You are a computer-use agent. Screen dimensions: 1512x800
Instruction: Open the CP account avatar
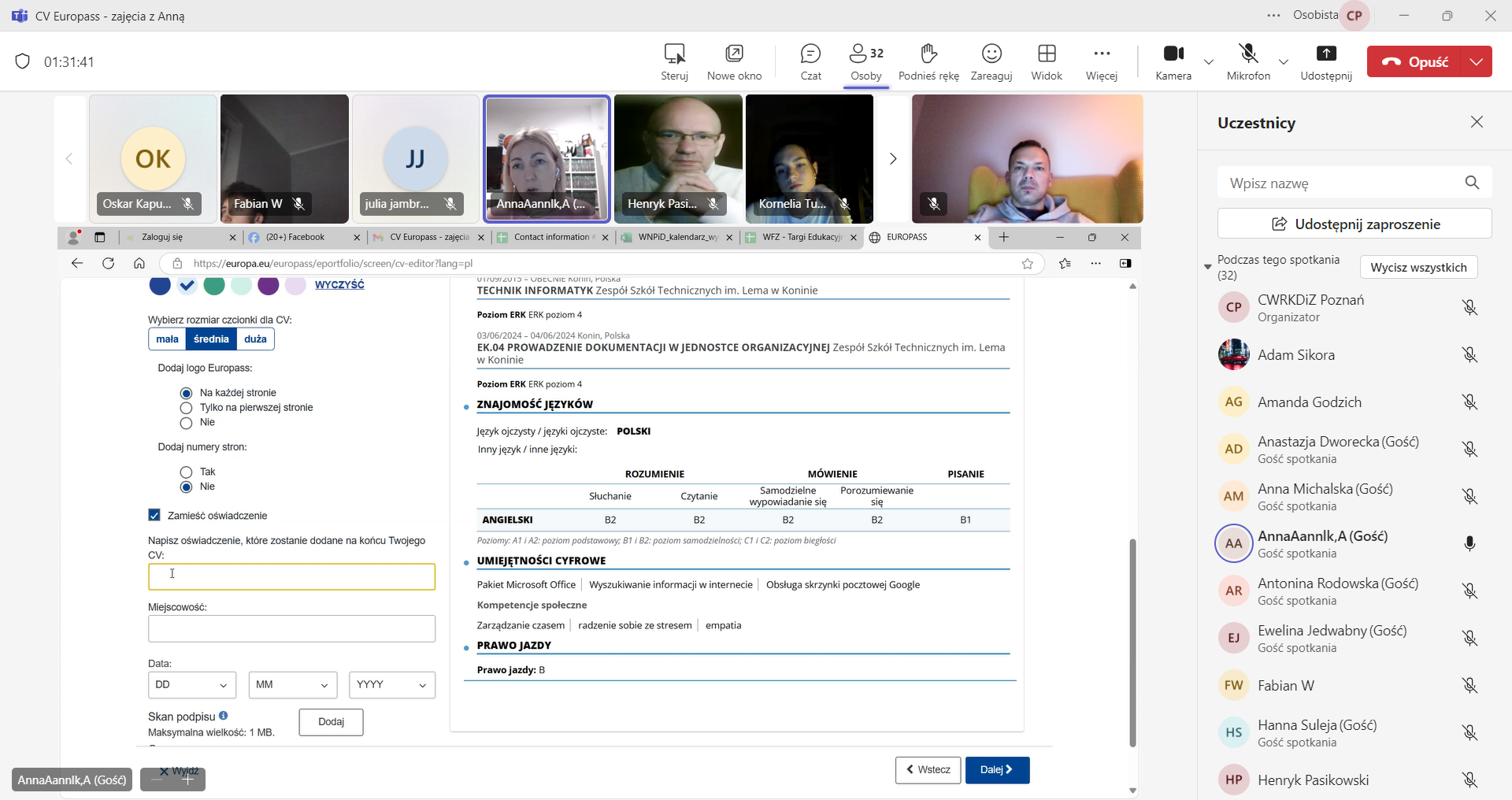click(x=1354, y=15)
